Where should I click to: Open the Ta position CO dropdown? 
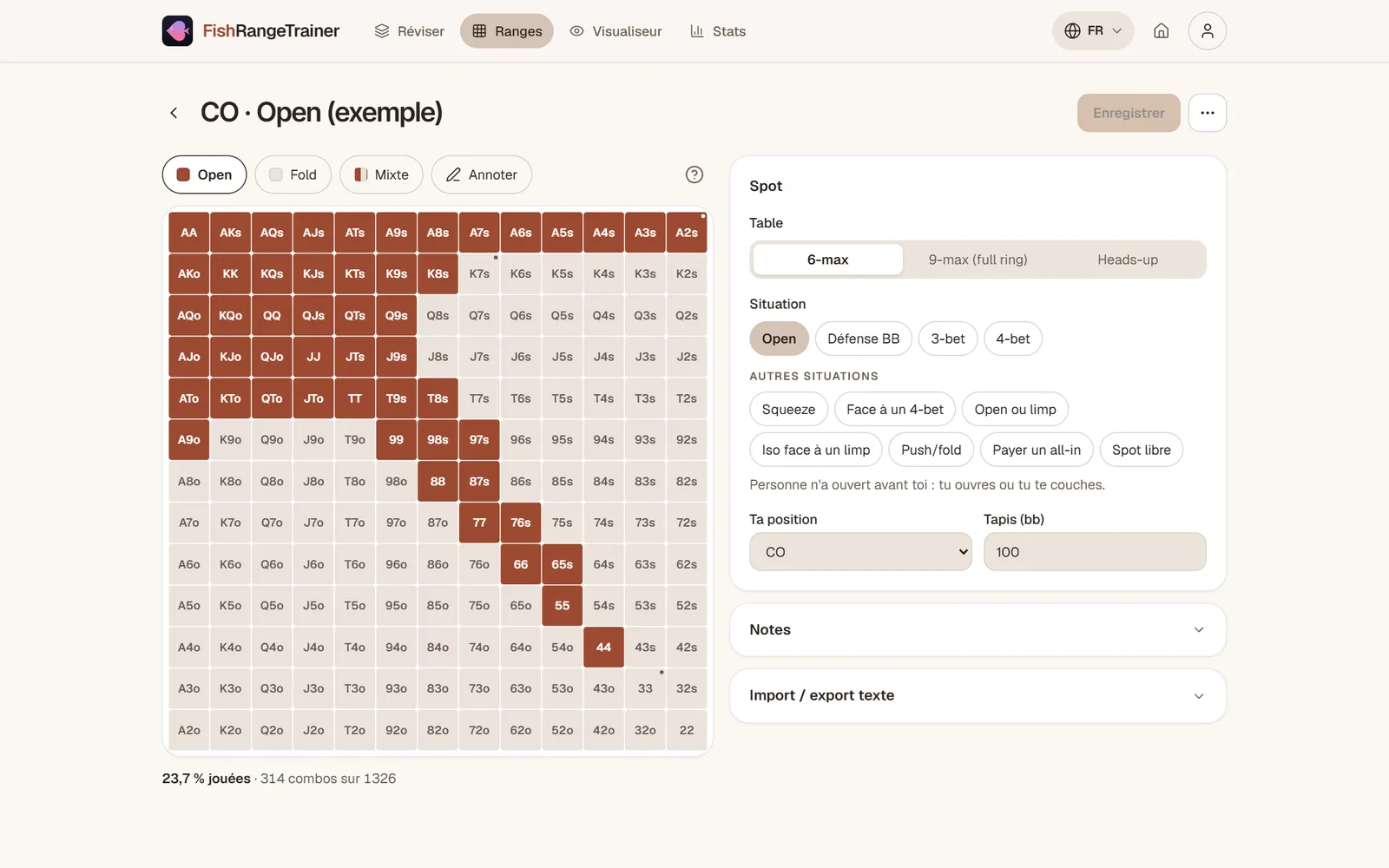click(x=860, y=552)
